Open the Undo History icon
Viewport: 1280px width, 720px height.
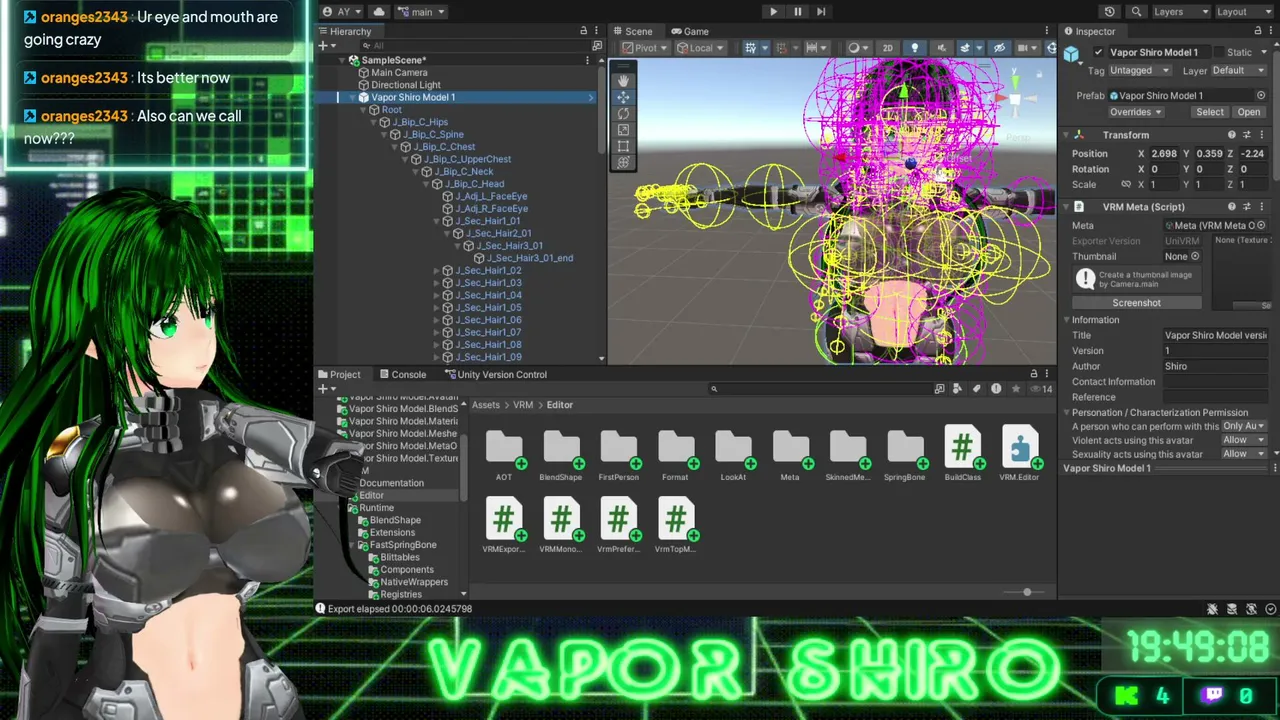[x=1110, y=12]
